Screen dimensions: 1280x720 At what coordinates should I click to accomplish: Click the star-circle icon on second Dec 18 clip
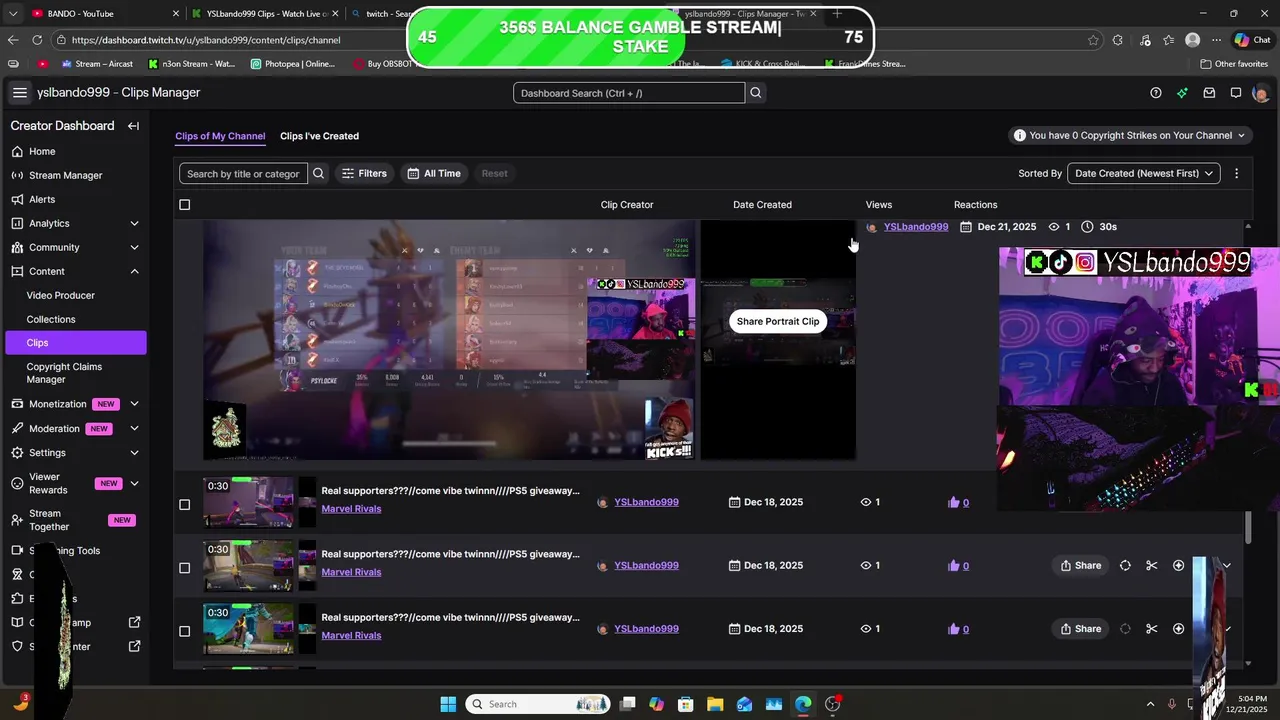click(1178, 565)
